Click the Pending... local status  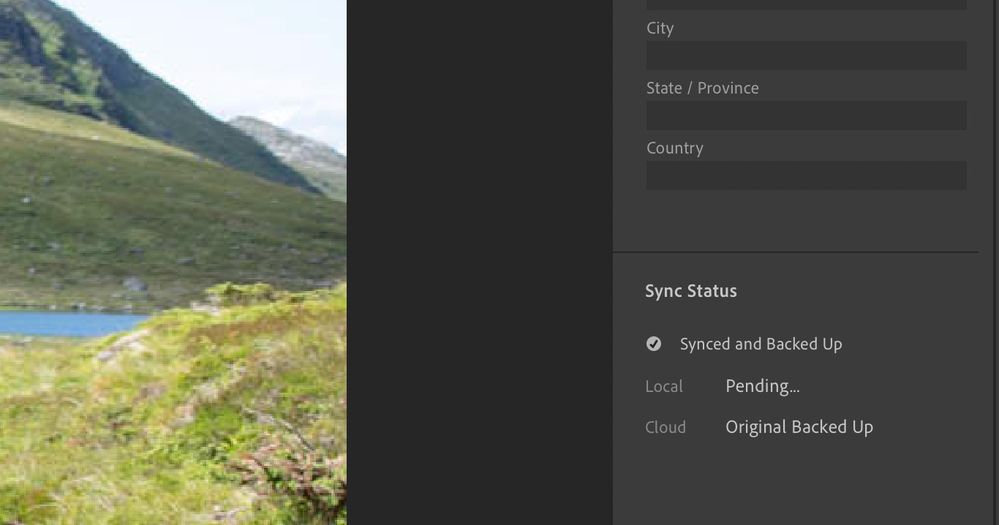762,386
